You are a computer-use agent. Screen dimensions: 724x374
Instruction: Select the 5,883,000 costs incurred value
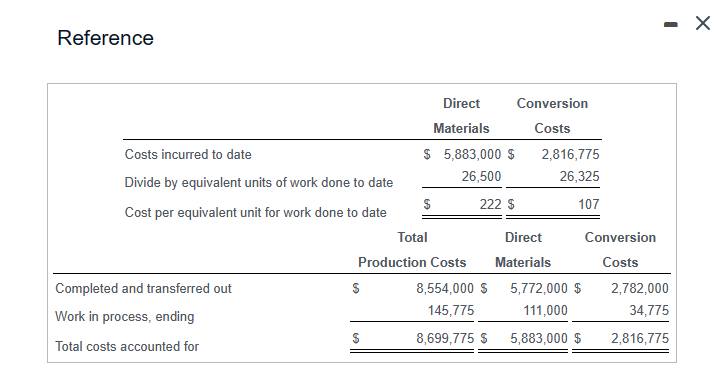pos(472,154)
